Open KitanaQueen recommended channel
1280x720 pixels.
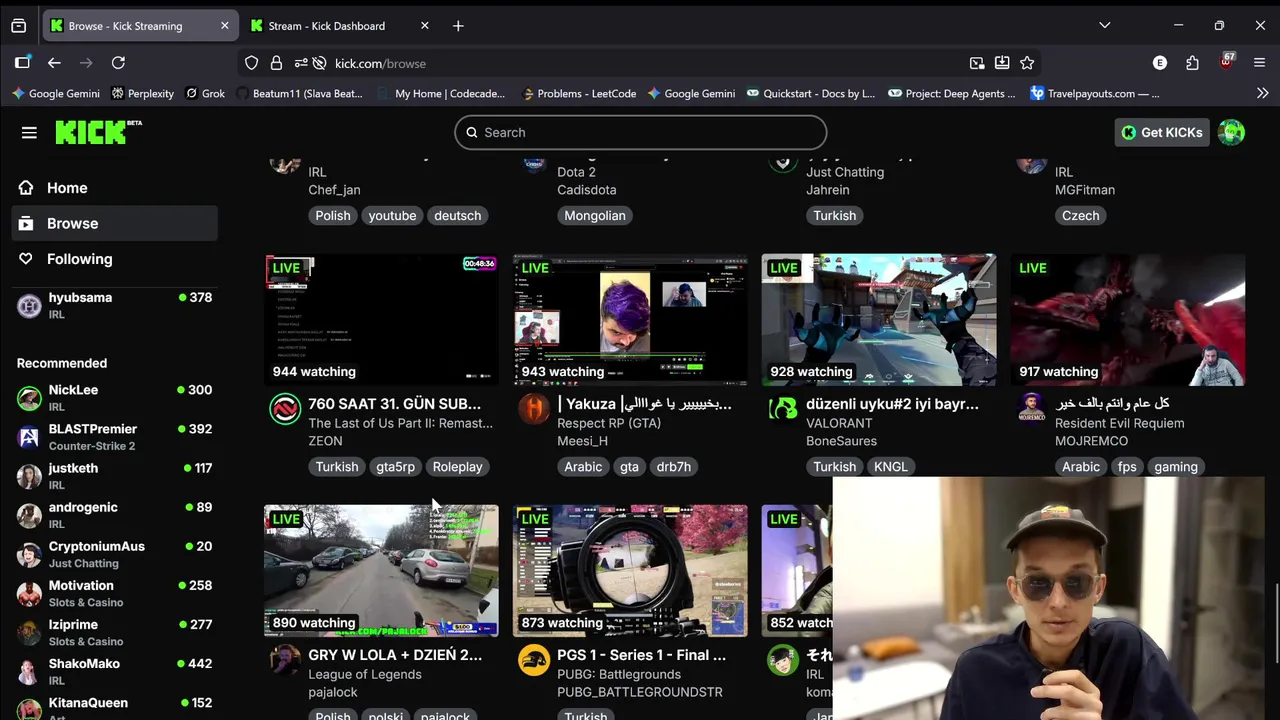[x=115, y=708]
